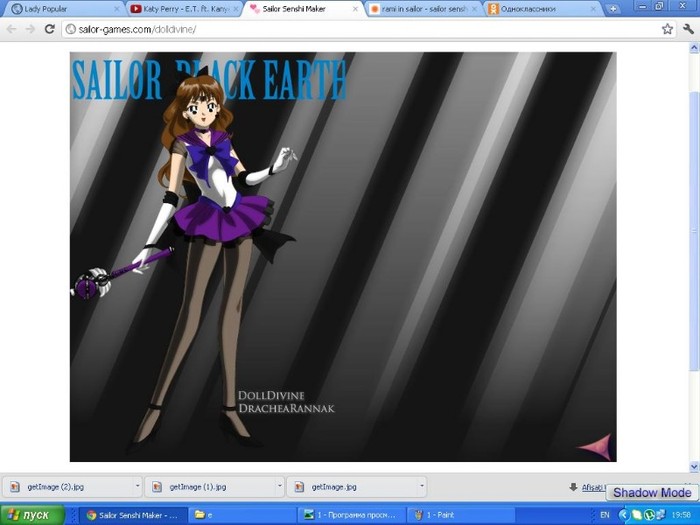Click the pink arrow in game corner

pyautogui.click(x=596, y=445)
